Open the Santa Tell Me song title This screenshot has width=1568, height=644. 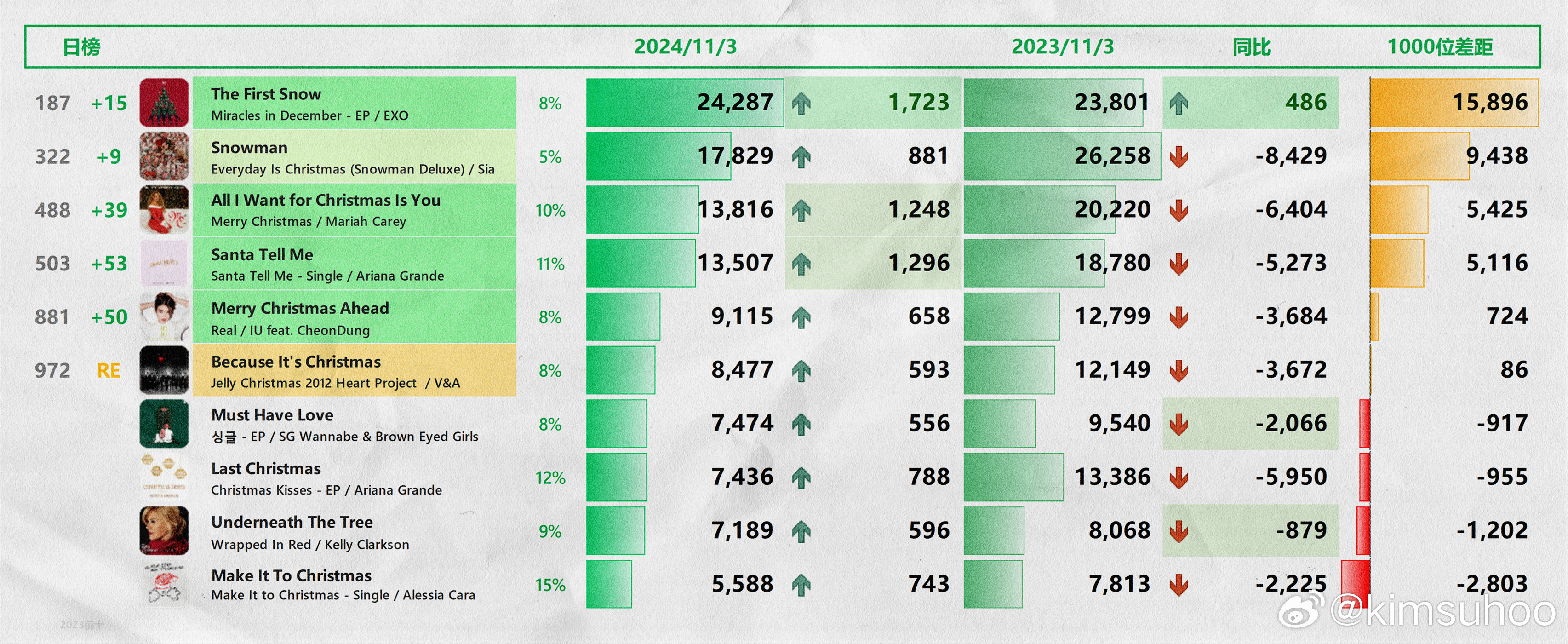click(262, 254)
